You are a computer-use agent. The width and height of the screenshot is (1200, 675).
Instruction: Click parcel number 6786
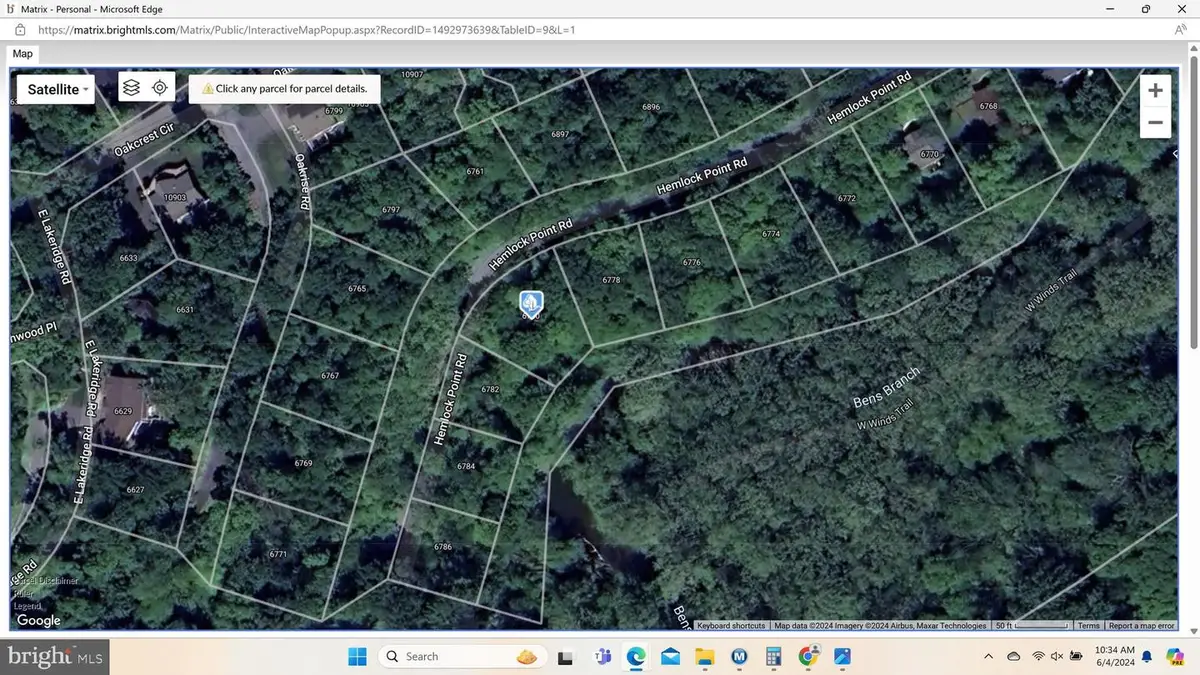pyautogui.click(x=443, y=548)
